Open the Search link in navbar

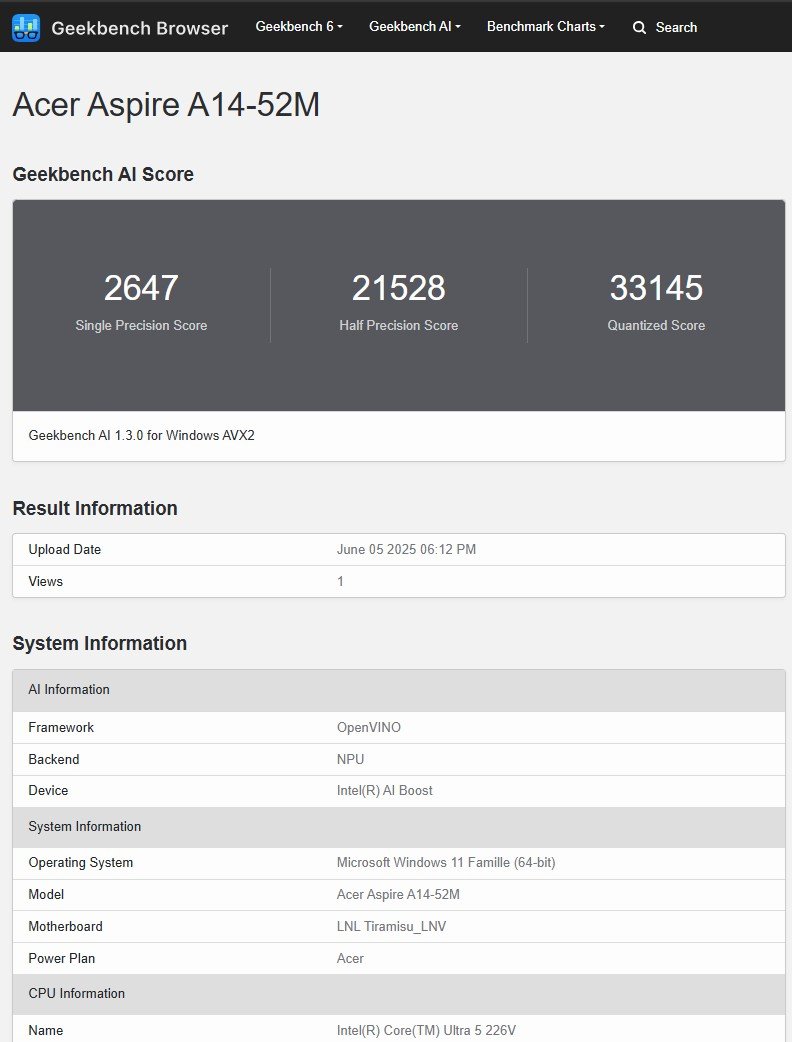pos(676,27)
